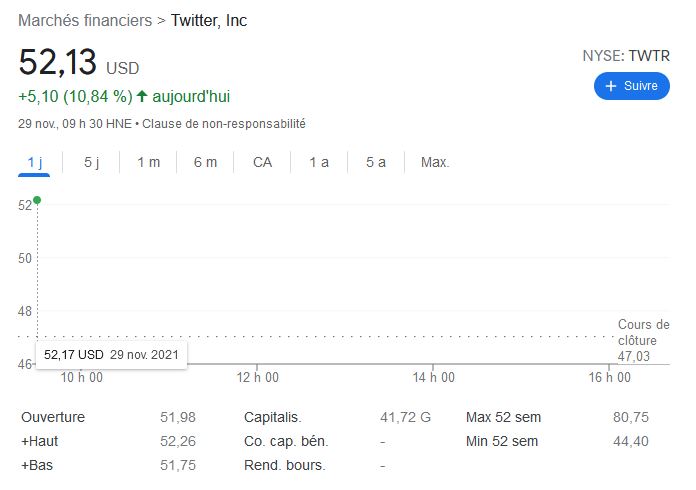Click the 52,17 USD chart tooltip
Viewport: 696px width, 490px height.
click(x=110, y=355)
